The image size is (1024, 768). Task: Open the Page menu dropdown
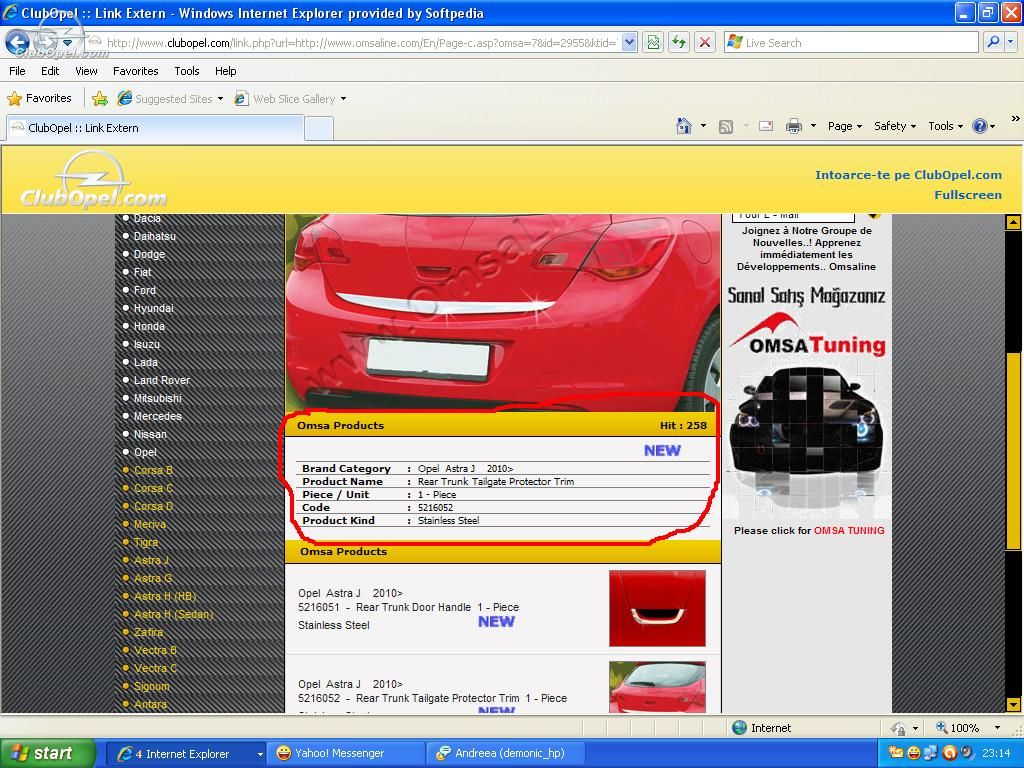(845, 126)
